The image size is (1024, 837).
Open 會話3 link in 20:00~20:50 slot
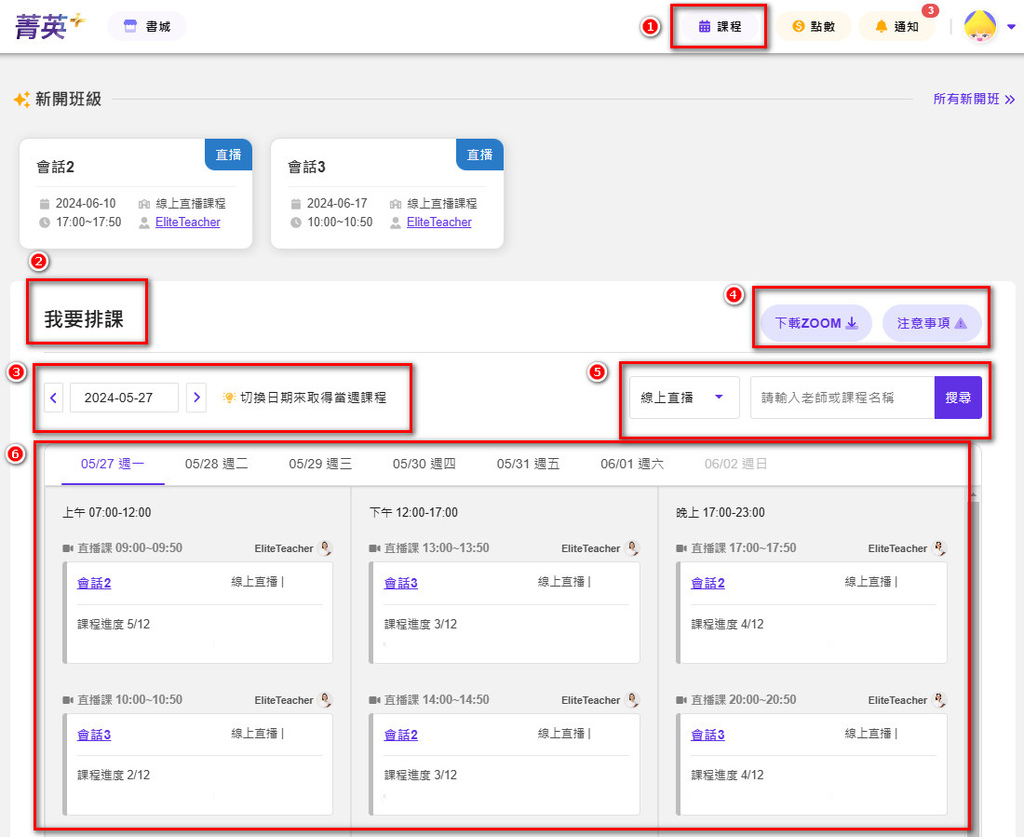pos(708,734)
